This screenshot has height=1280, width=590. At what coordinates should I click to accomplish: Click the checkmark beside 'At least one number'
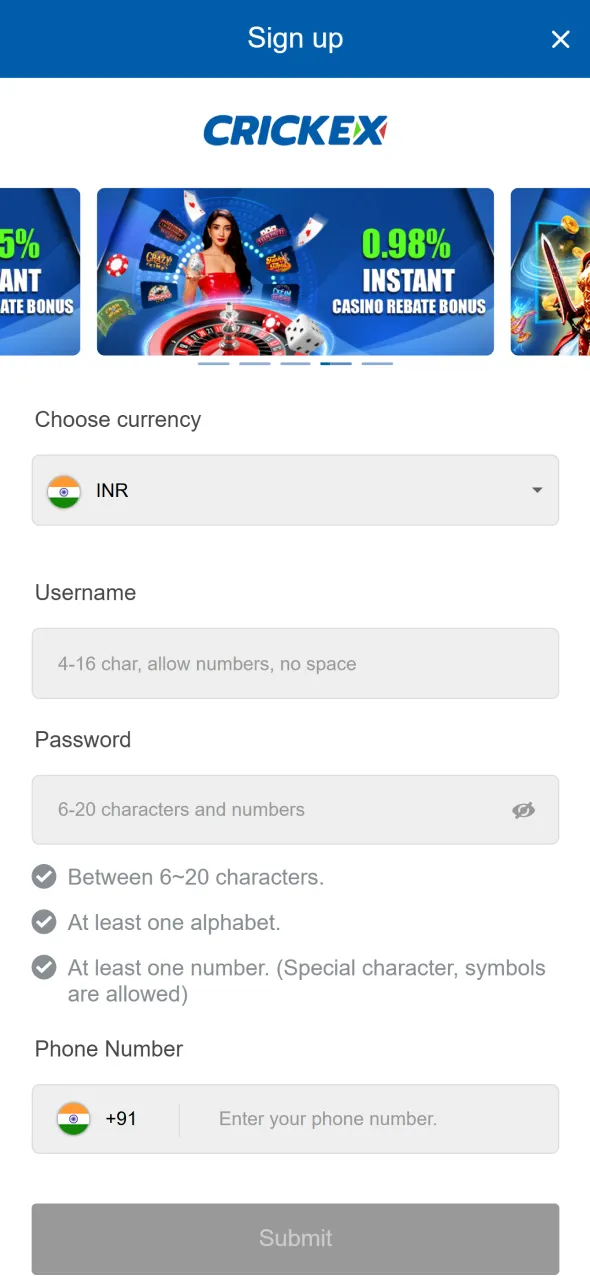click(44, 967)
